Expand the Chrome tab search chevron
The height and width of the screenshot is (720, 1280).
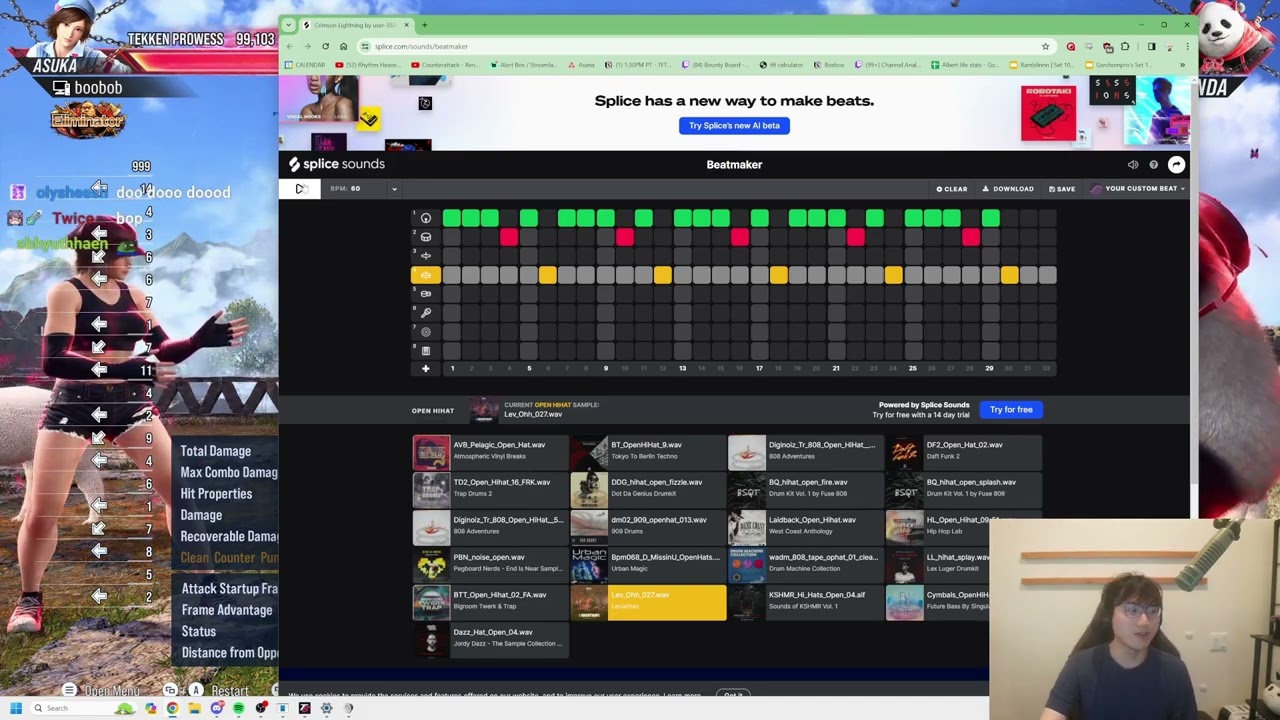click(288, 25)
